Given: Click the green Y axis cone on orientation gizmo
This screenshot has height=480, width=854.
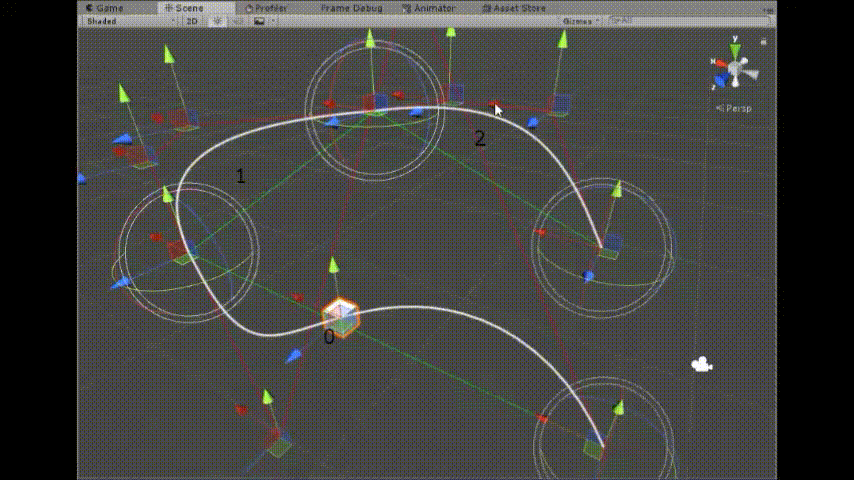Looking at the screenshot, I should click(735, 52).
